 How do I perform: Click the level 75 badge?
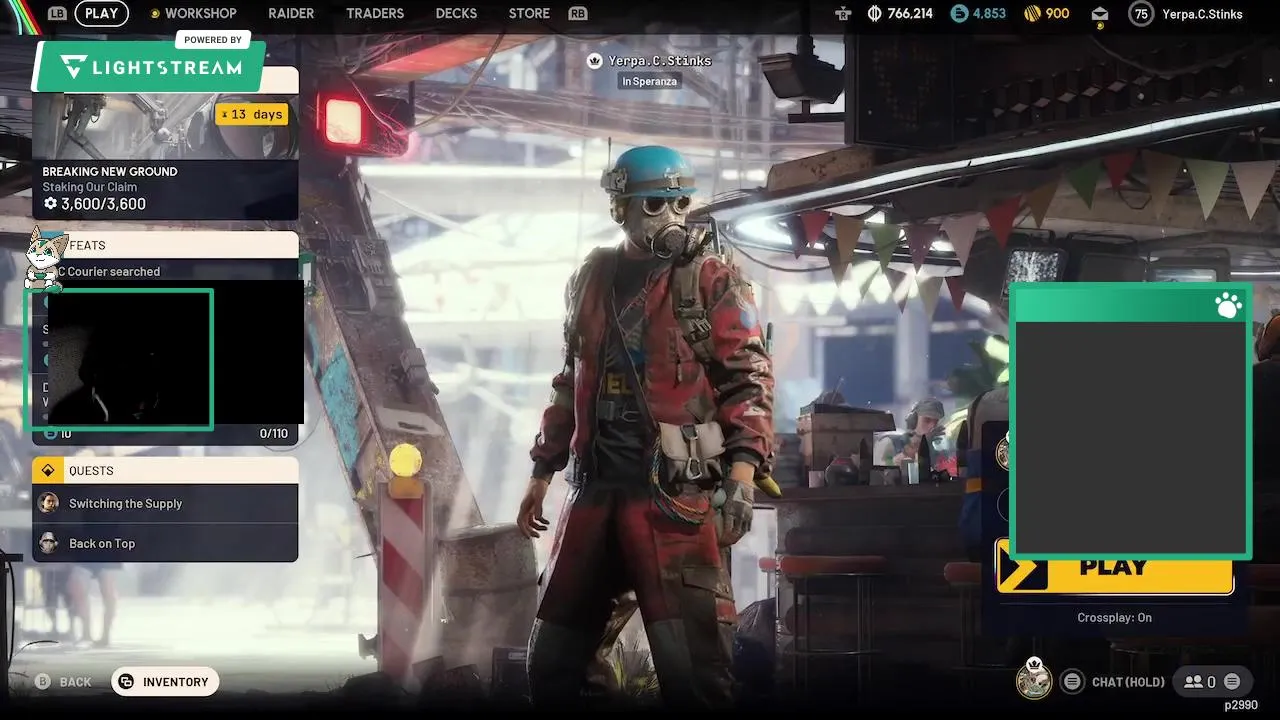pyautogui.click(x=1140, y=13)
